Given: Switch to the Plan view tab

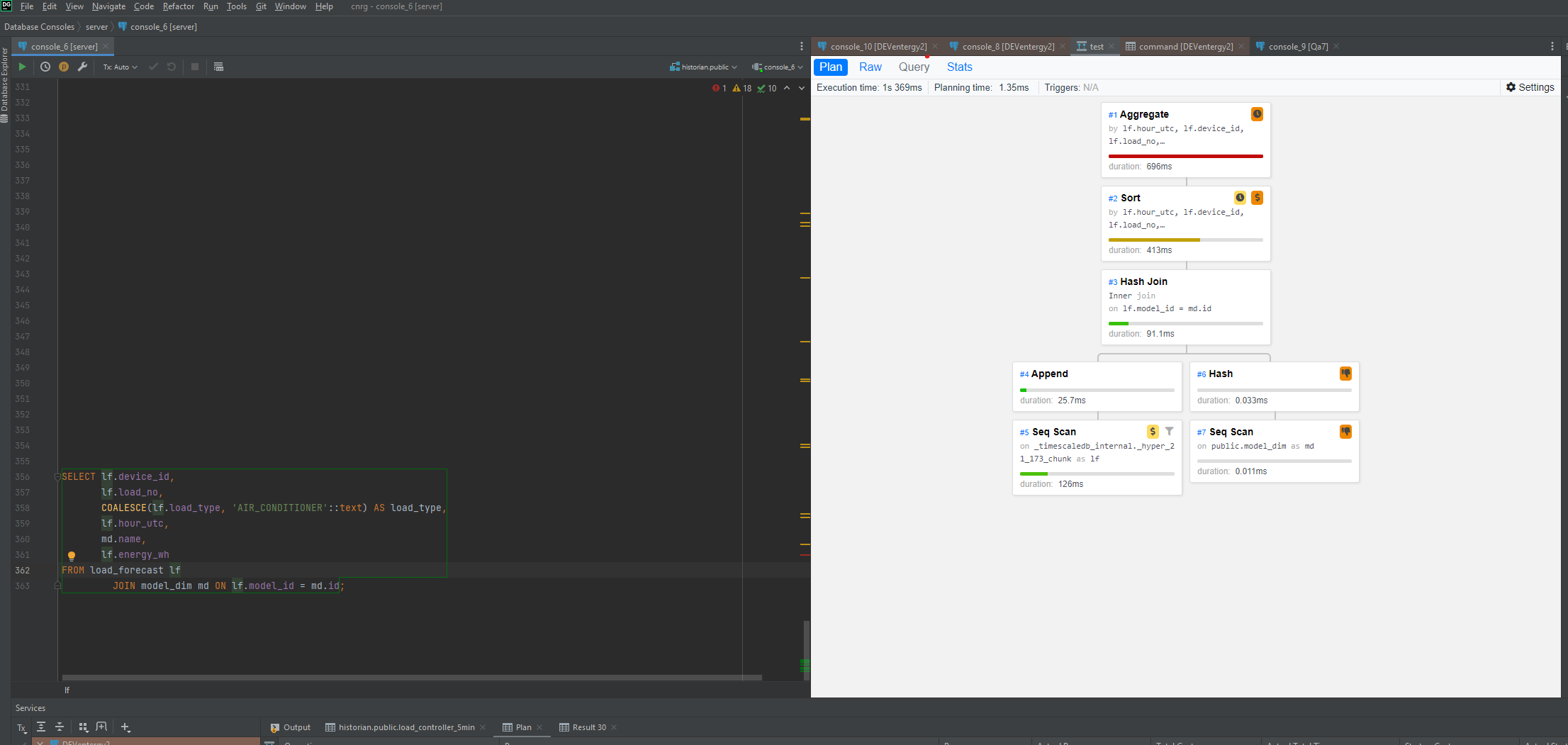Looking at the screenshot, I should (x=831, y=67).
